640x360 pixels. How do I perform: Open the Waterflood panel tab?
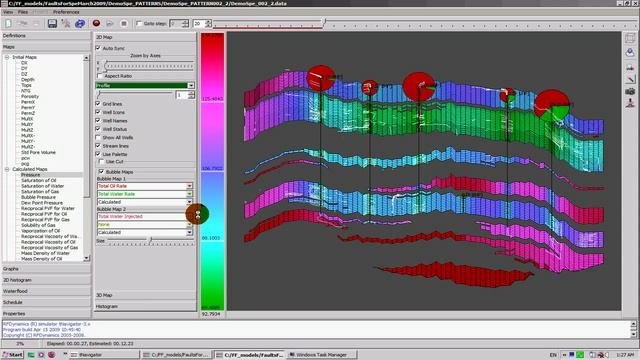pyautogui.click(x=46, y=291)
